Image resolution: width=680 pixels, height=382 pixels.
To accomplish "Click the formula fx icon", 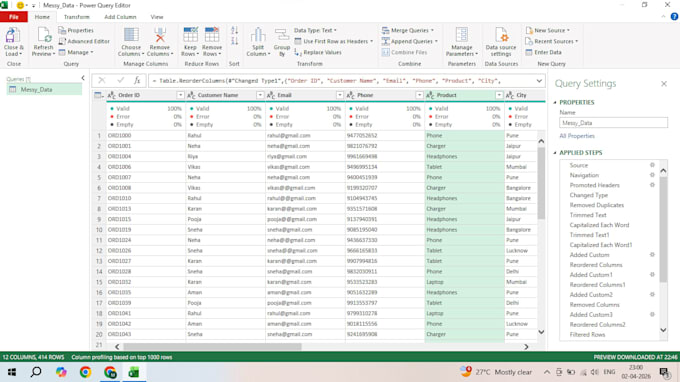I will point(137,80).
